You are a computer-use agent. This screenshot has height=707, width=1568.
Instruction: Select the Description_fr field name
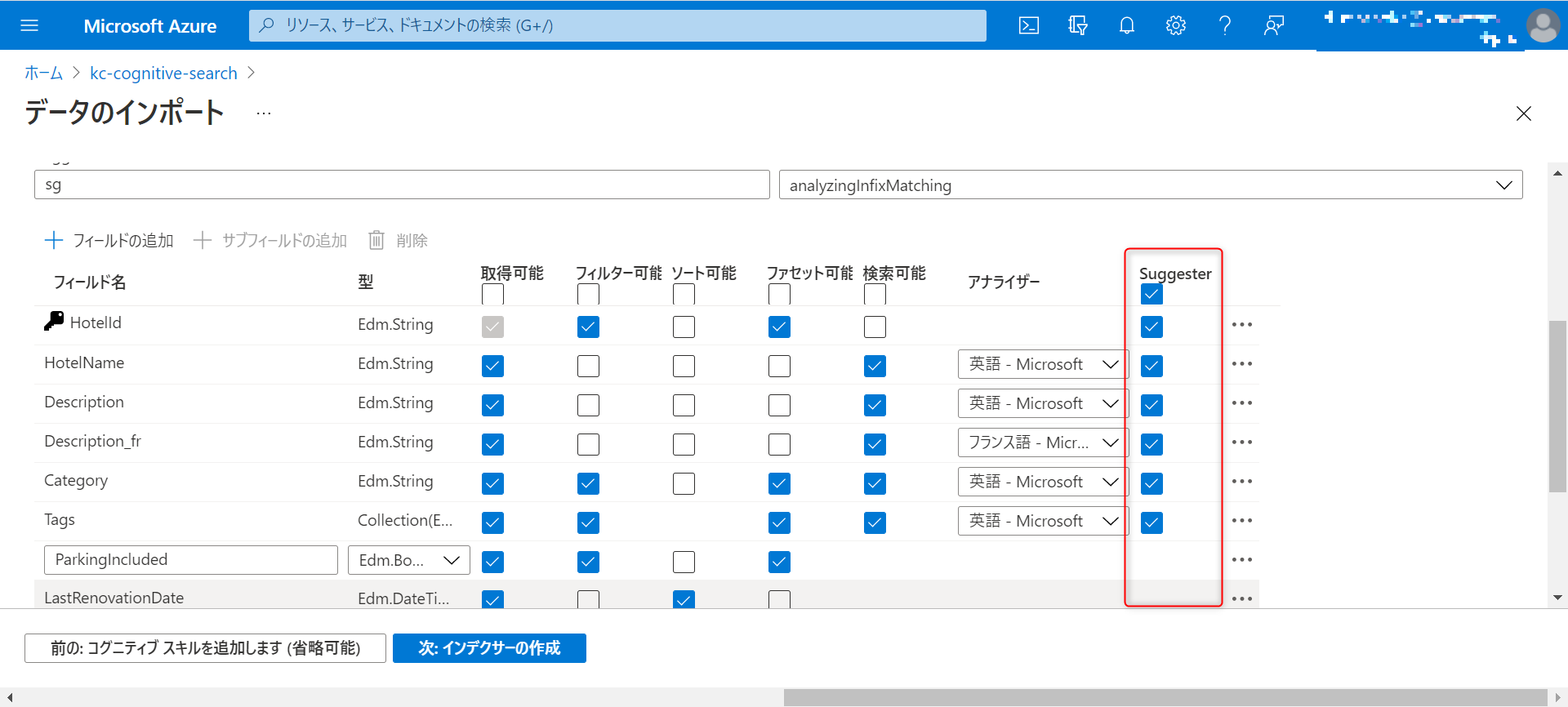[92, 442]
